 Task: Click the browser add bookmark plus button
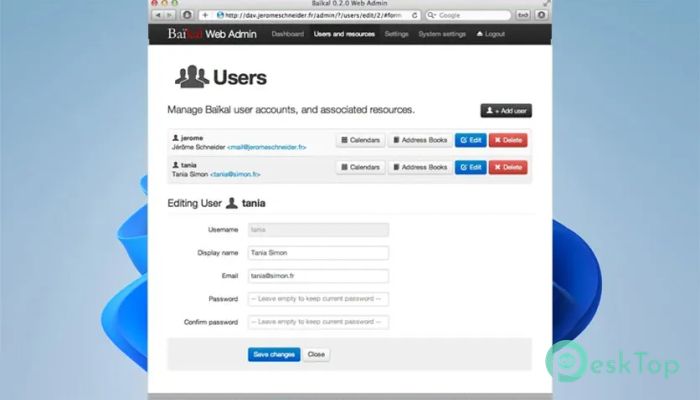tap(205, 15)
